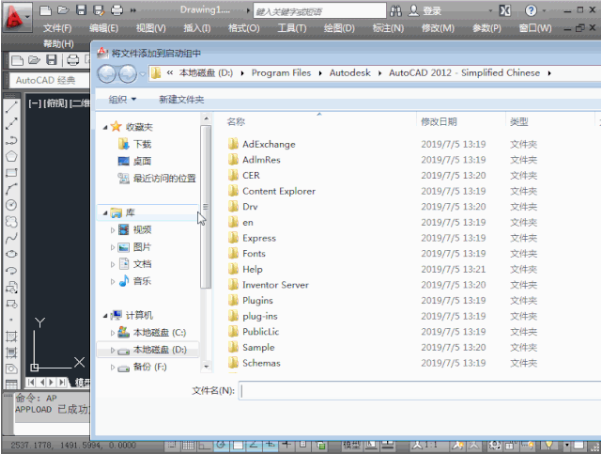
Task: Click the 新建文件夹 button
Action: (x=181, y=100)
